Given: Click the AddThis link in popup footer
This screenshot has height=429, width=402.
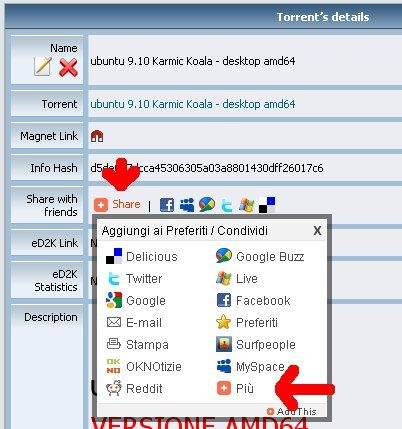Looking at the screenshot, I should (292, 412).
